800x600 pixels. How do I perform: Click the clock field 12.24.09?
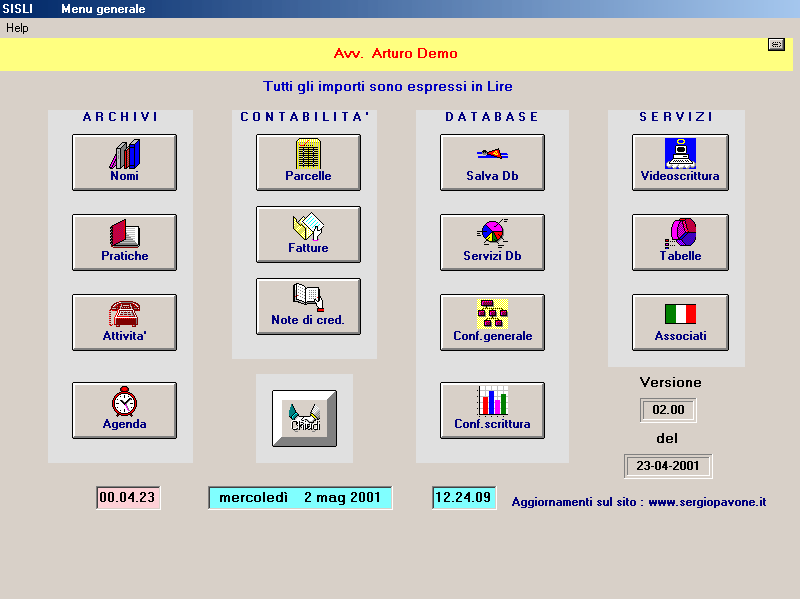tap(464, 497)
